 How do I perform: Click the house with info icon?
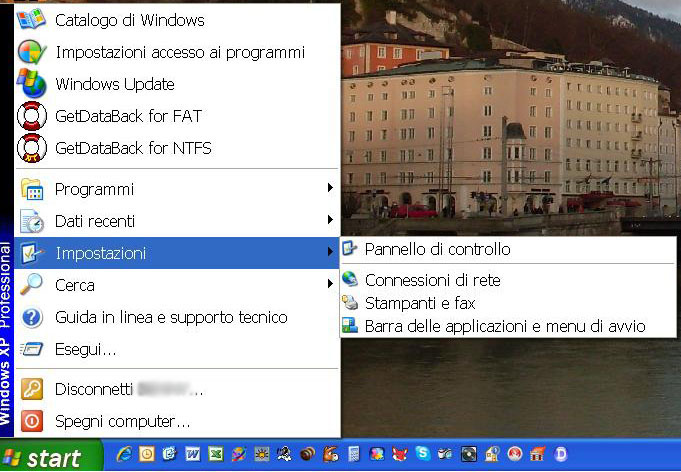[492, 455]
